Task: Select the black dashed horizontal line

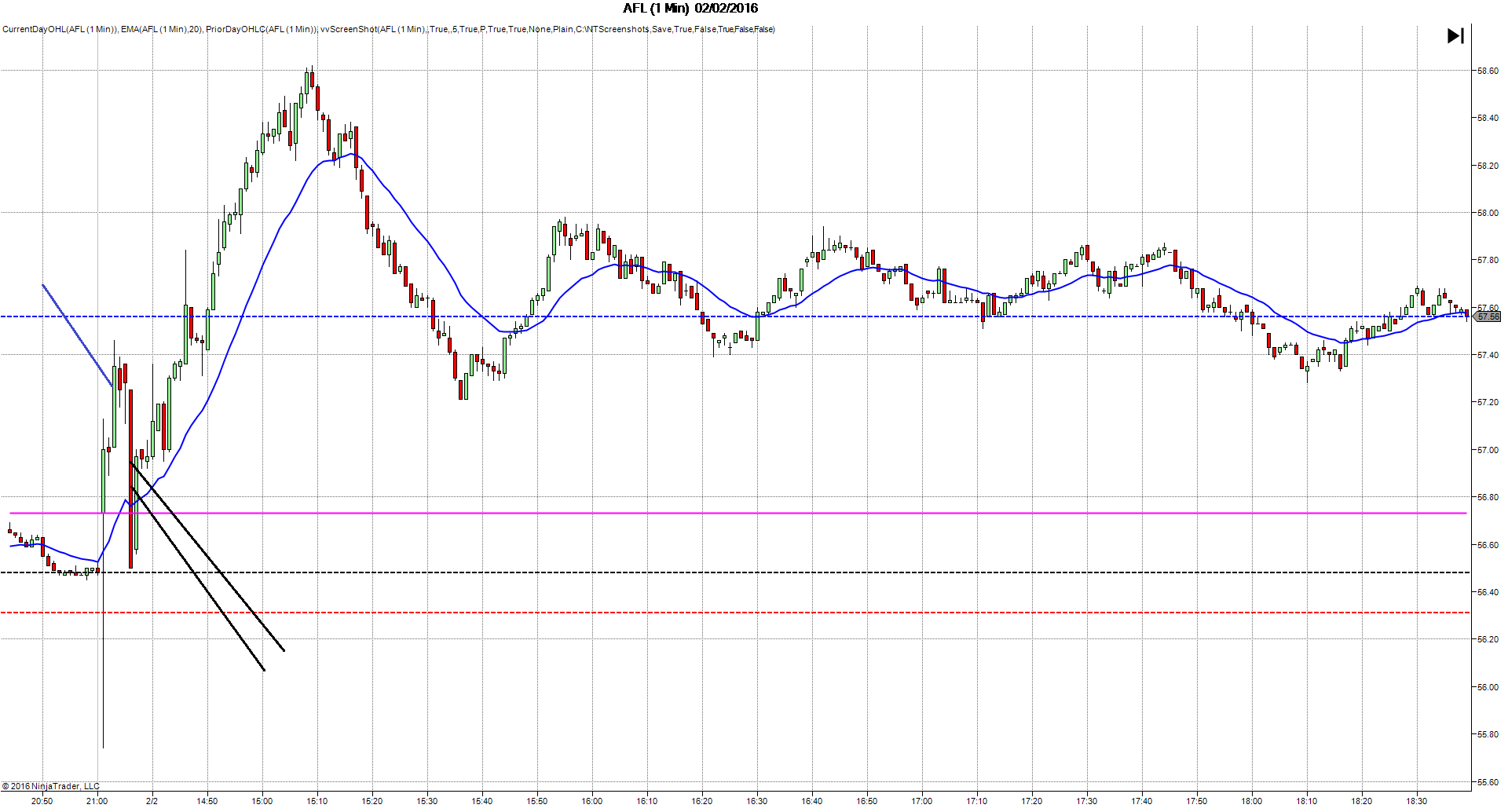Action: (735, 572)
